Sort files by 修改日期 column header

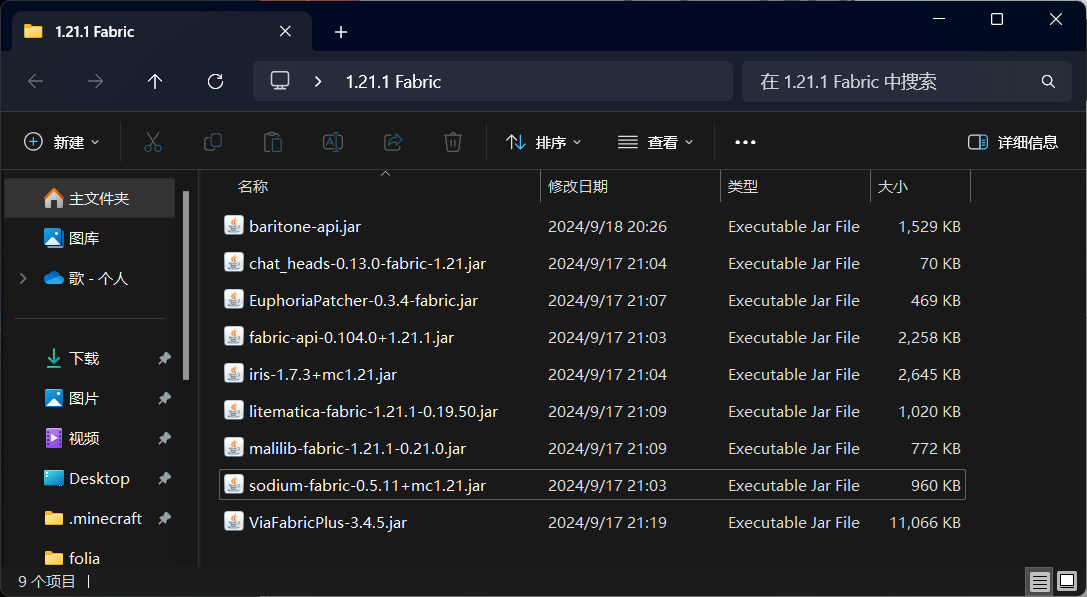point(578,187)
